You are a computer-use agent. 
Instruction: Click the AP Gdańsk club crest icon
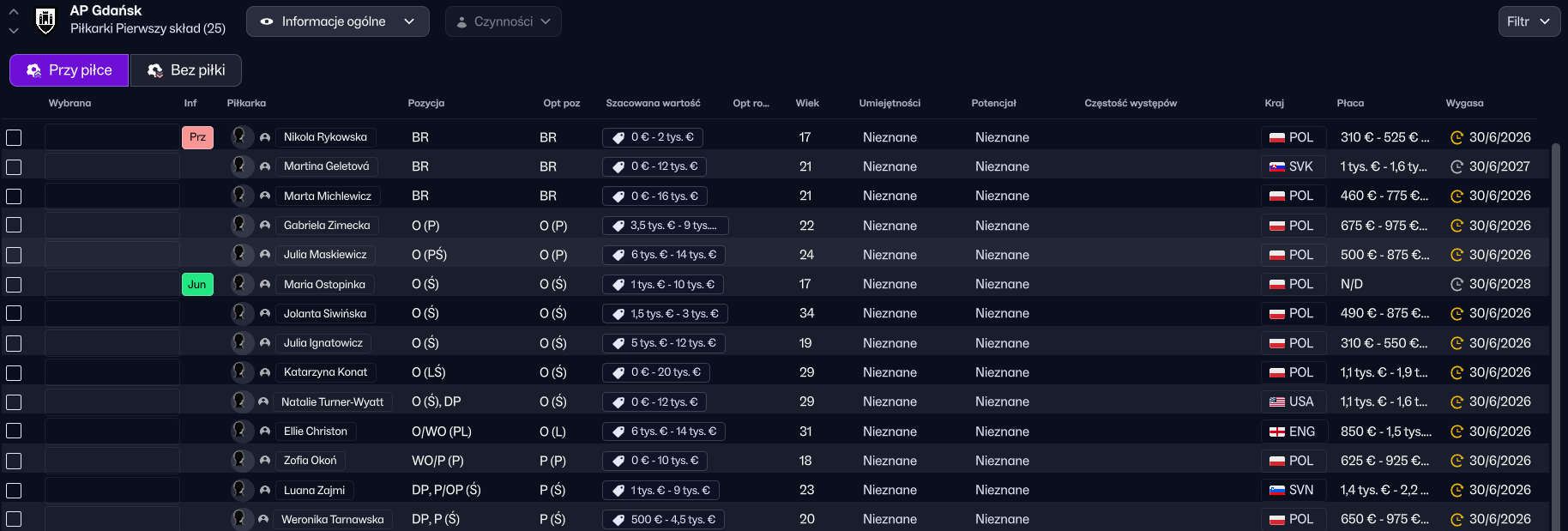[x=45, y=20]
